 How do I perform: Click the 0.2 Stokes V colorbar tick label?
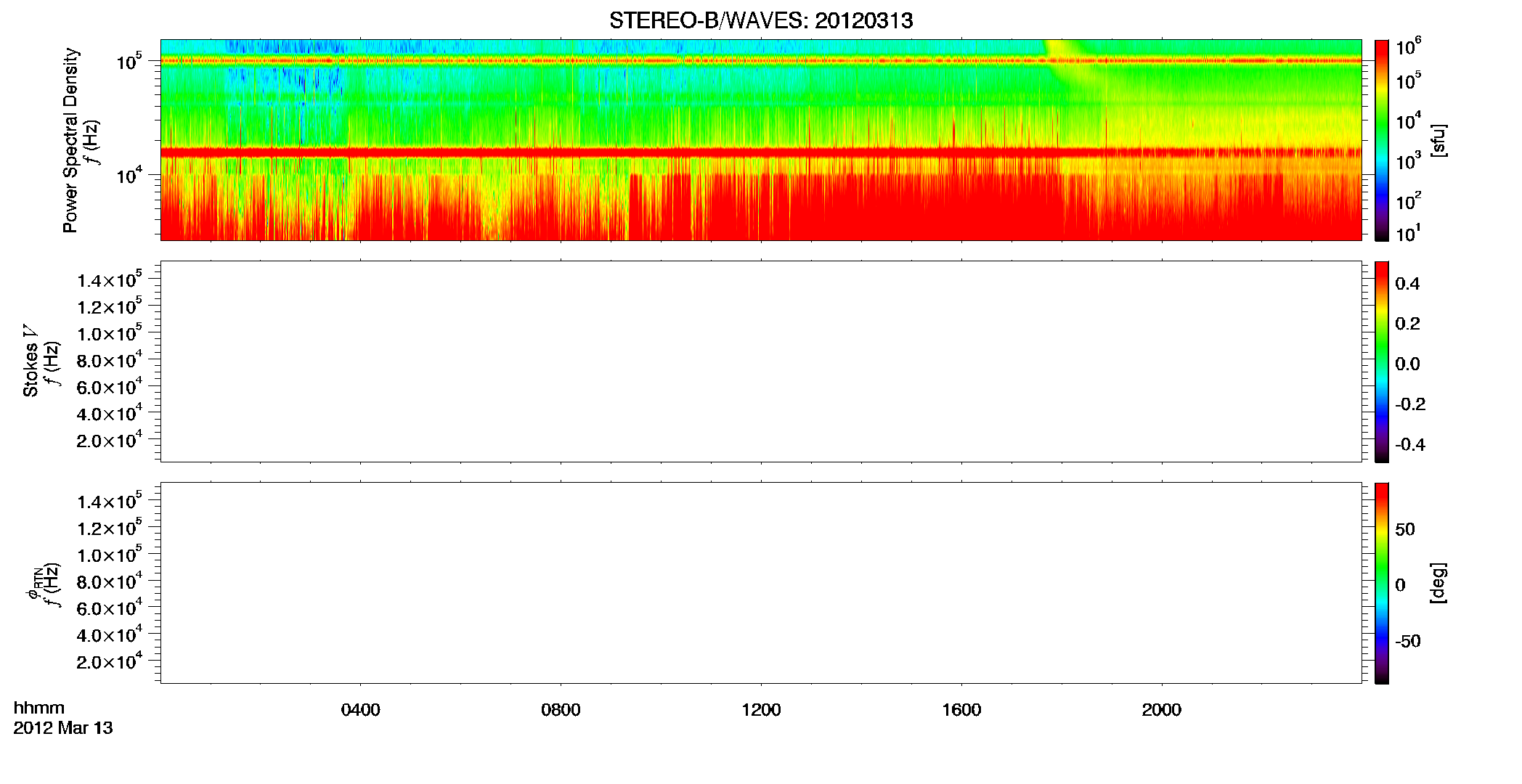point(1407,324)
